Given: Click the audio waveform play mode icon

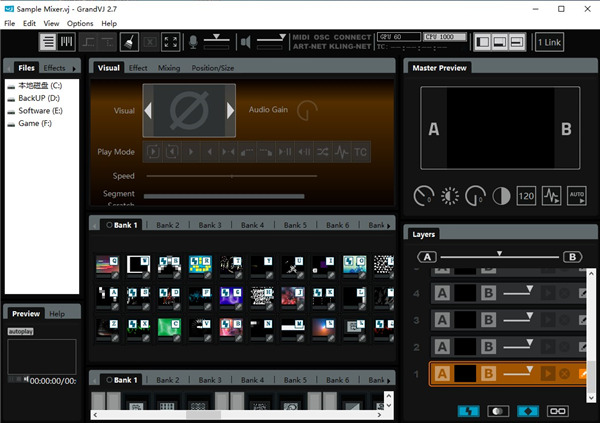Looking at the screenshot, I should (341, 152).
